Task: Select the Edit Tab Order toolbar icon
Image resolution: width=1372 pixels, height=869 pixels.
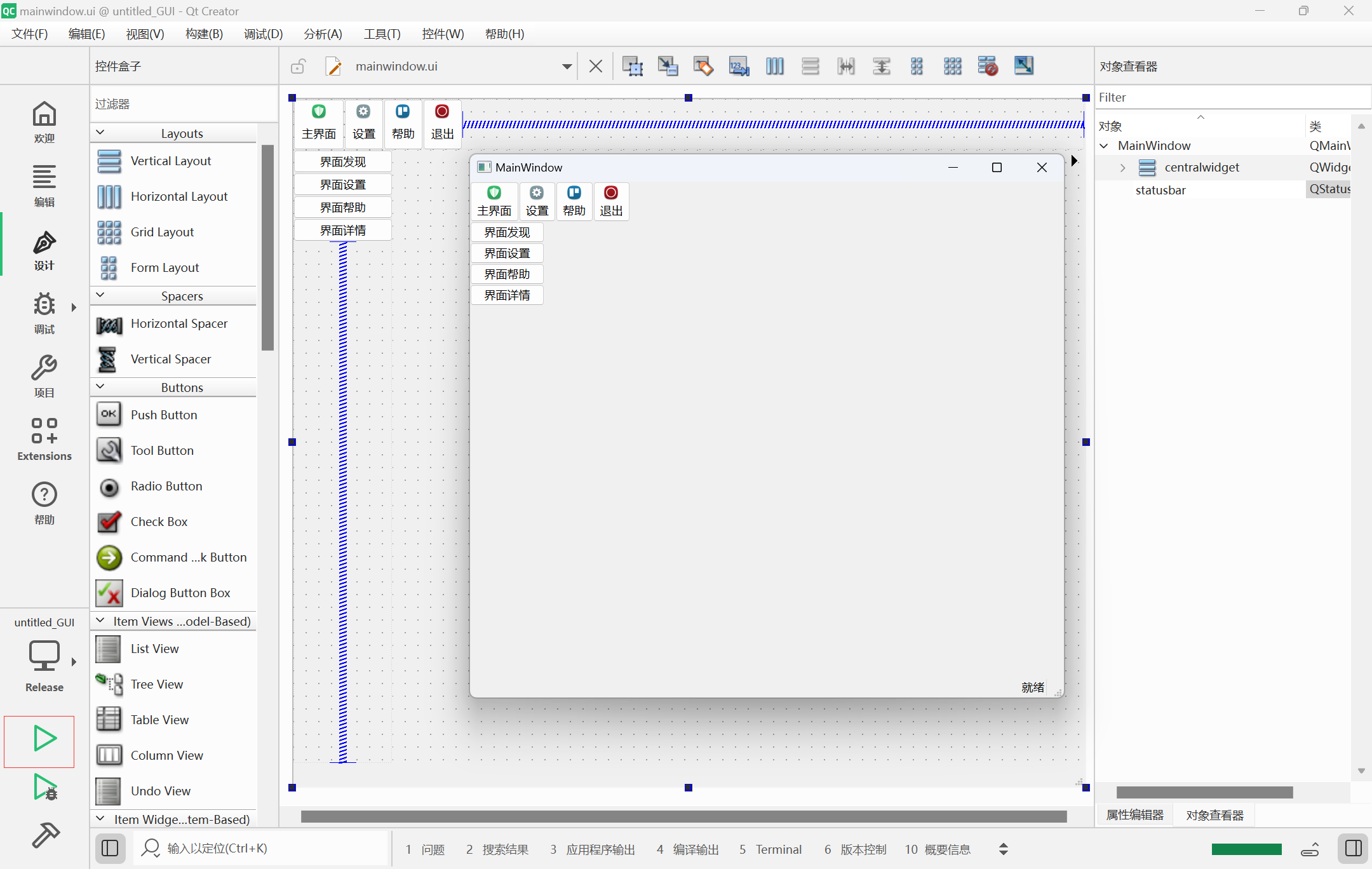Action: pyautogui.click(x=739, y=66)
